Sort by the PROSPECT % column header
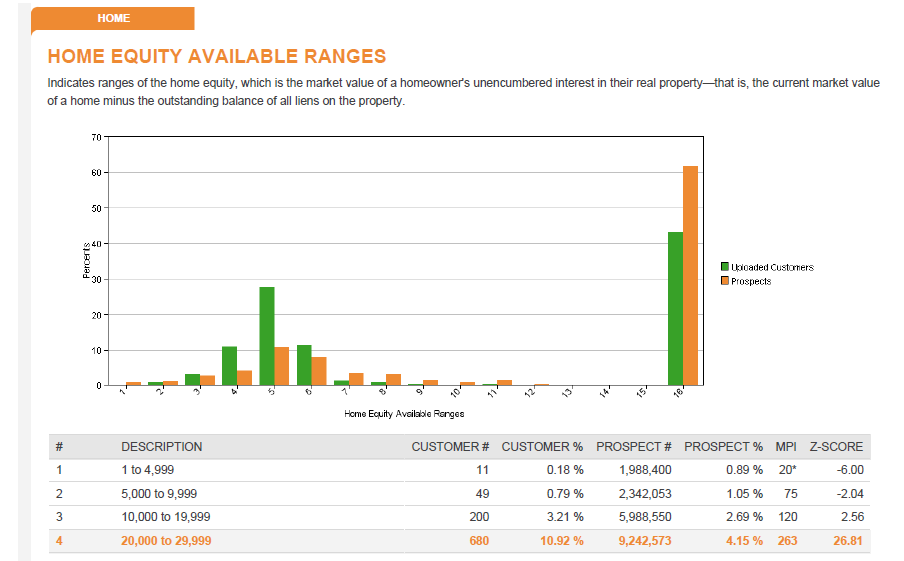 coord(723,447)
